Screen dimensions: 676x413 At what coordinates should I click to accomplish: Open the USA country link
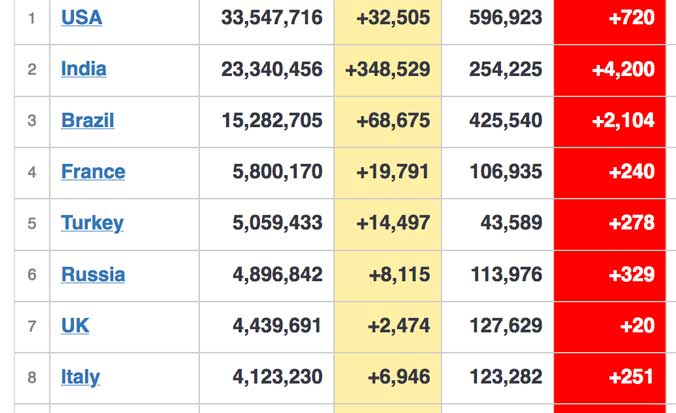click(x=81, y=18)
